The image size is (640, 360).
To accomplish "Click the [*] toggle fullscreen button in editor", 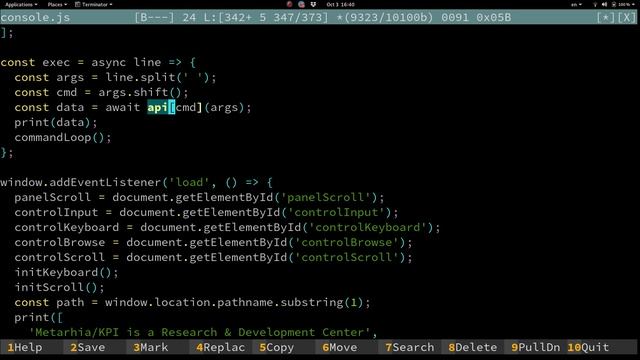I will pyautogui.click(x=605, y=18).
